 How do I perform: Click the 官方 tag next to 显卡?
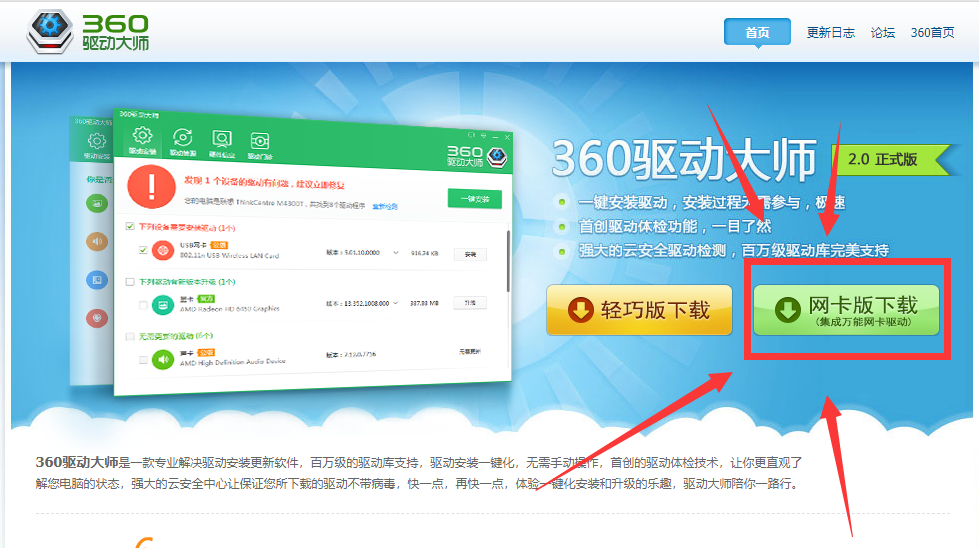[205, 299]
